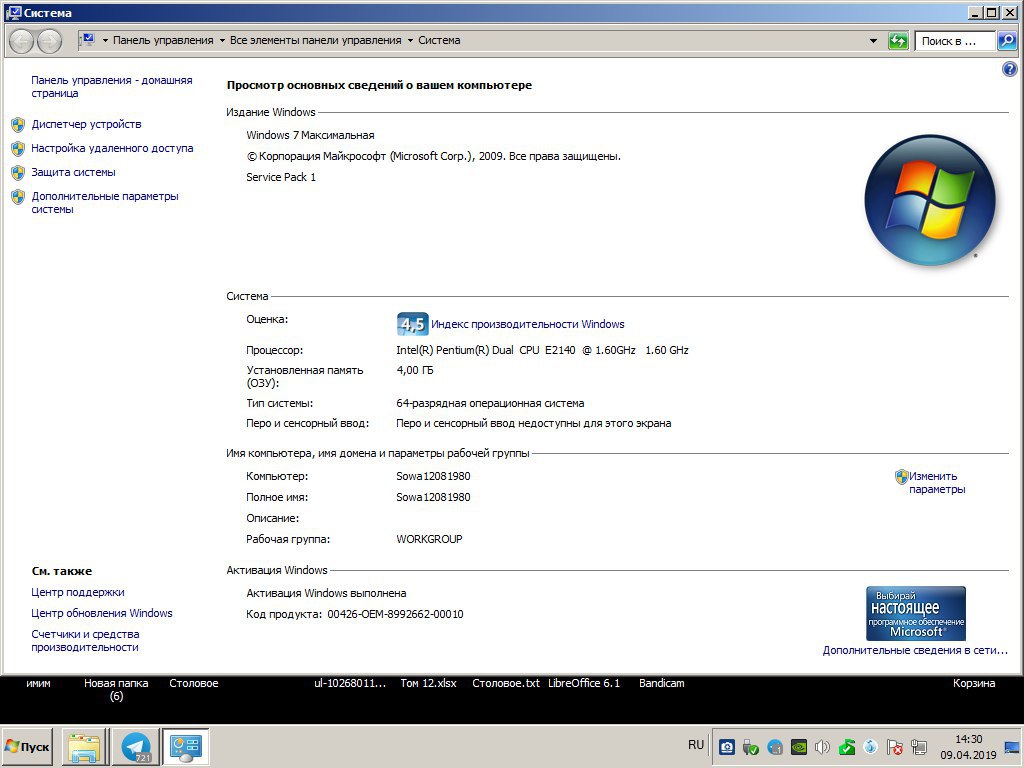Click the LibreOffice 6.1 desktop label

point(584,683)
